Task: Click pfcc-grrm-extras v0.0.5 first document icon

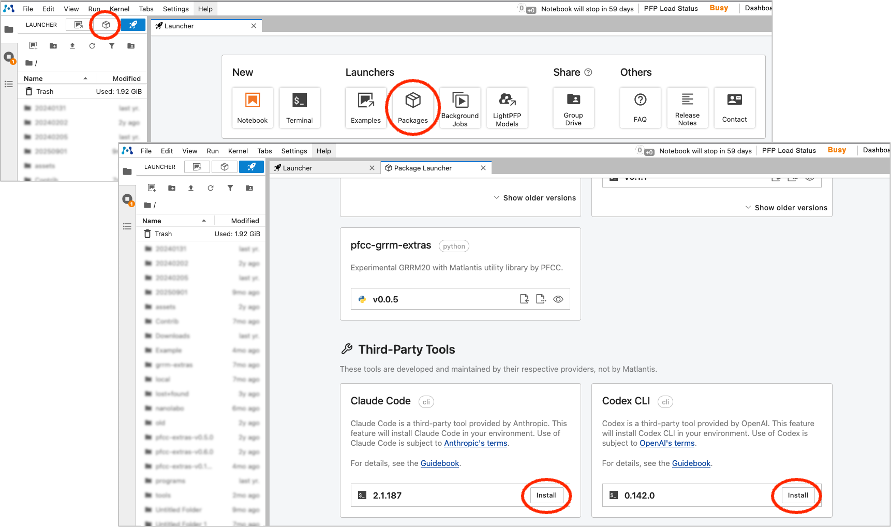Action: [524, 299]
